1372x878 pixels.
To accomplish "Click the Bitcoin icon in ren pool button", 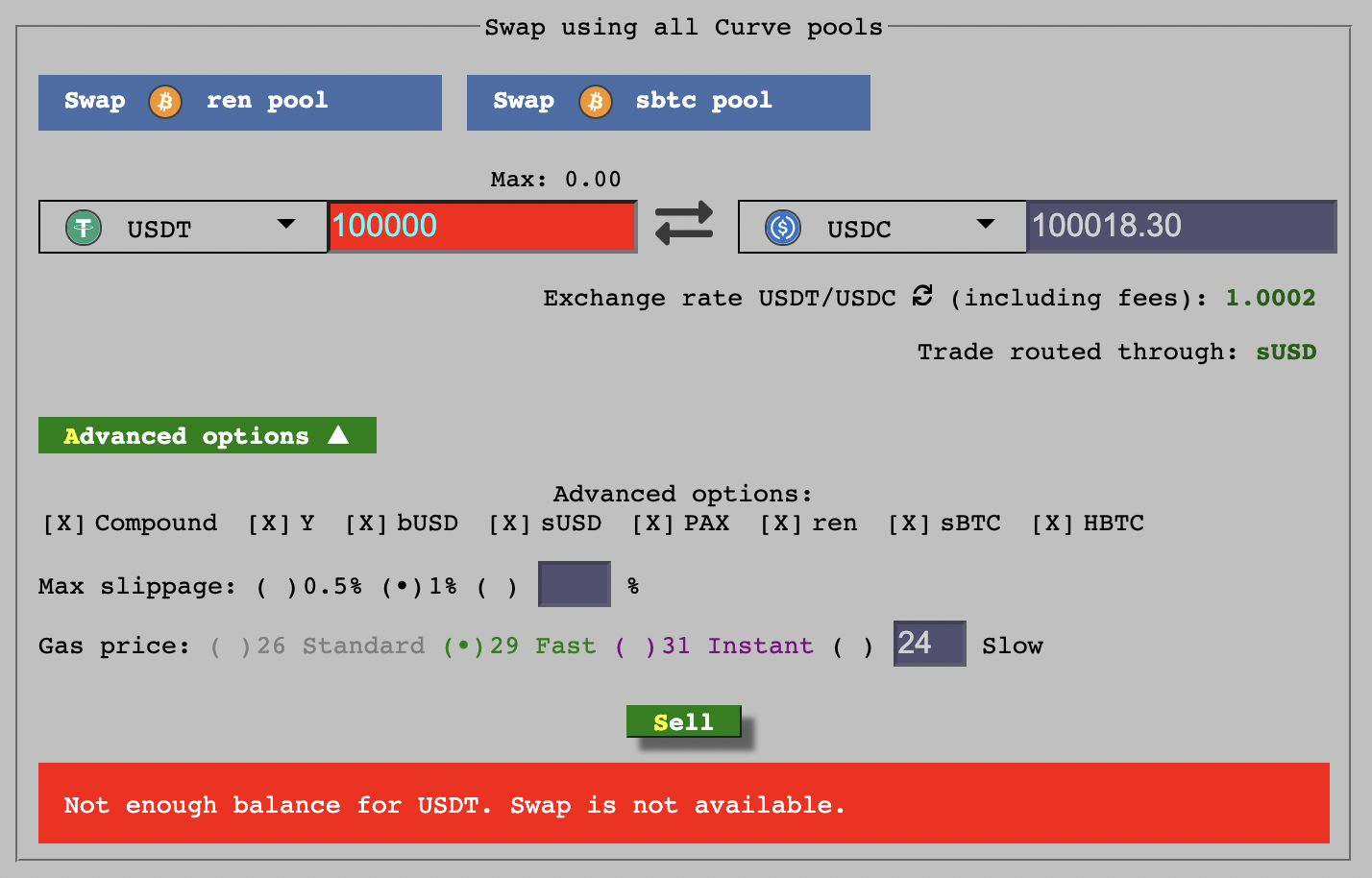I will tap(165, 101).
